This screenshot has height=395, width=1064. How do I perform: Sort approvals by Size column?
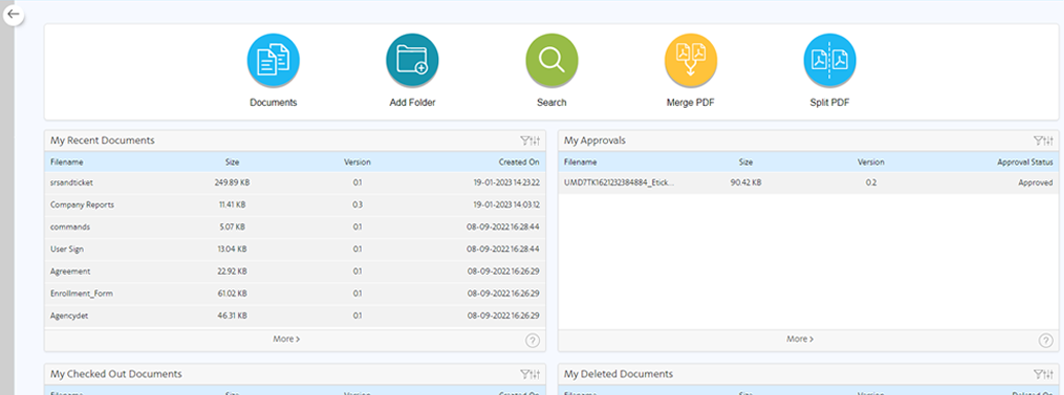point(746,162)
